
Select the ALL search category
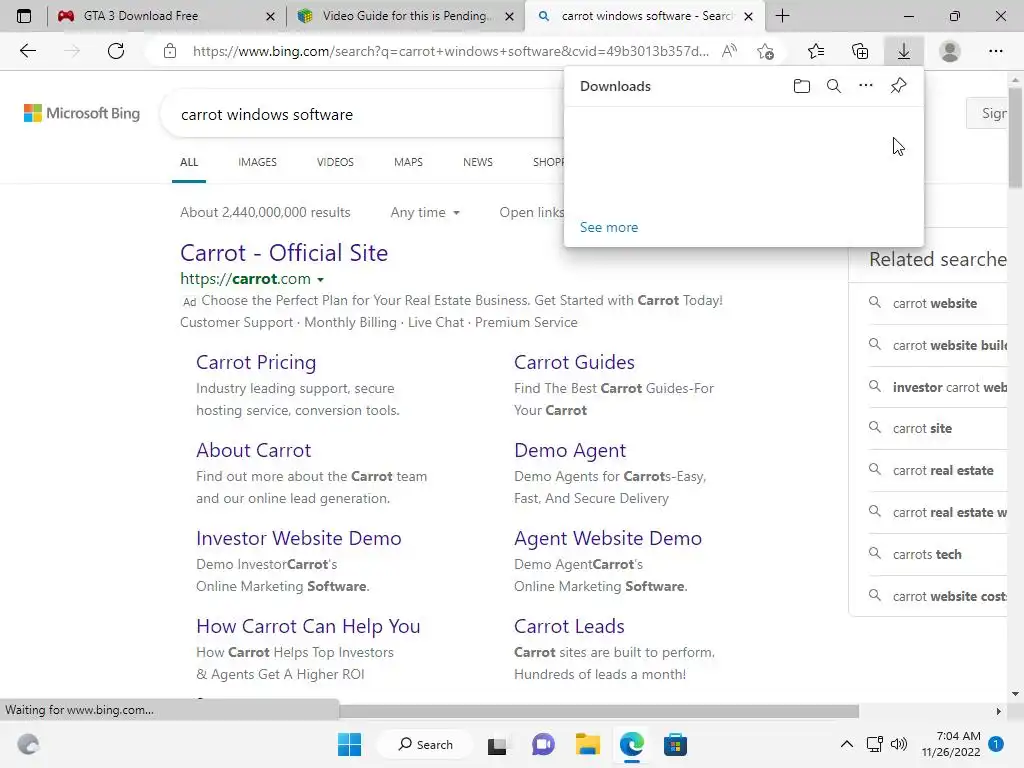pos(189,162)
